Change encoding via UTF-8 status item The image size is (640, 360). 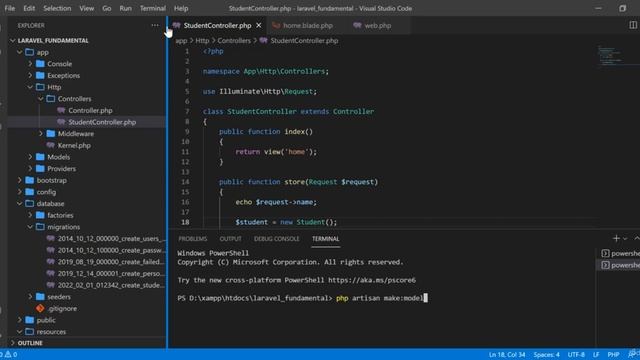pos(576,354)
